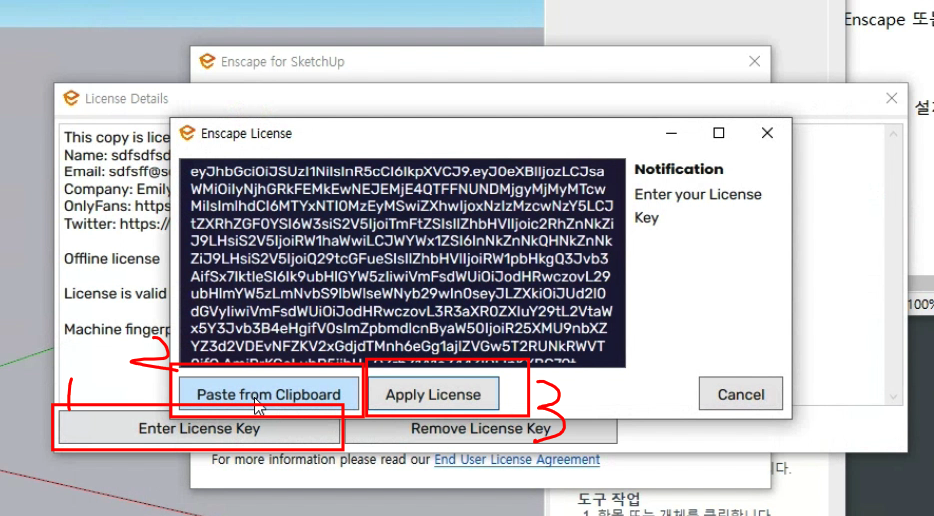This screenshot has width=934, height=516.
Task: Click Enscape logo in Enscape License title bar
Action: [x=187, y=133]
